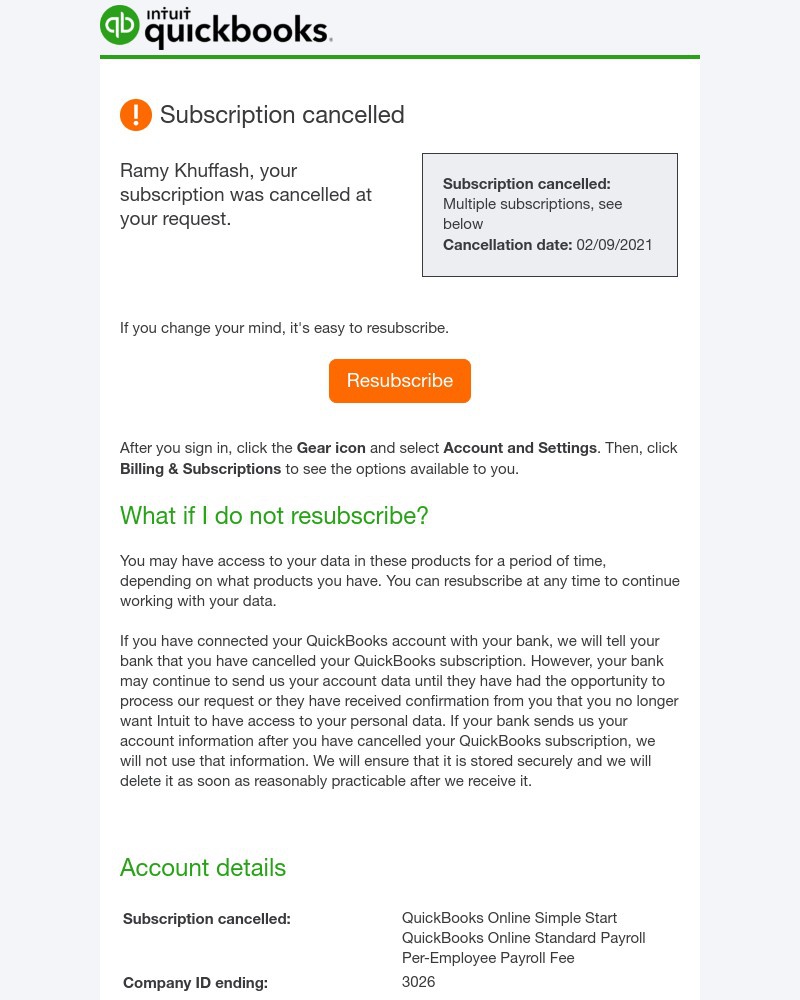Click the Account details heading

[202, 867]
